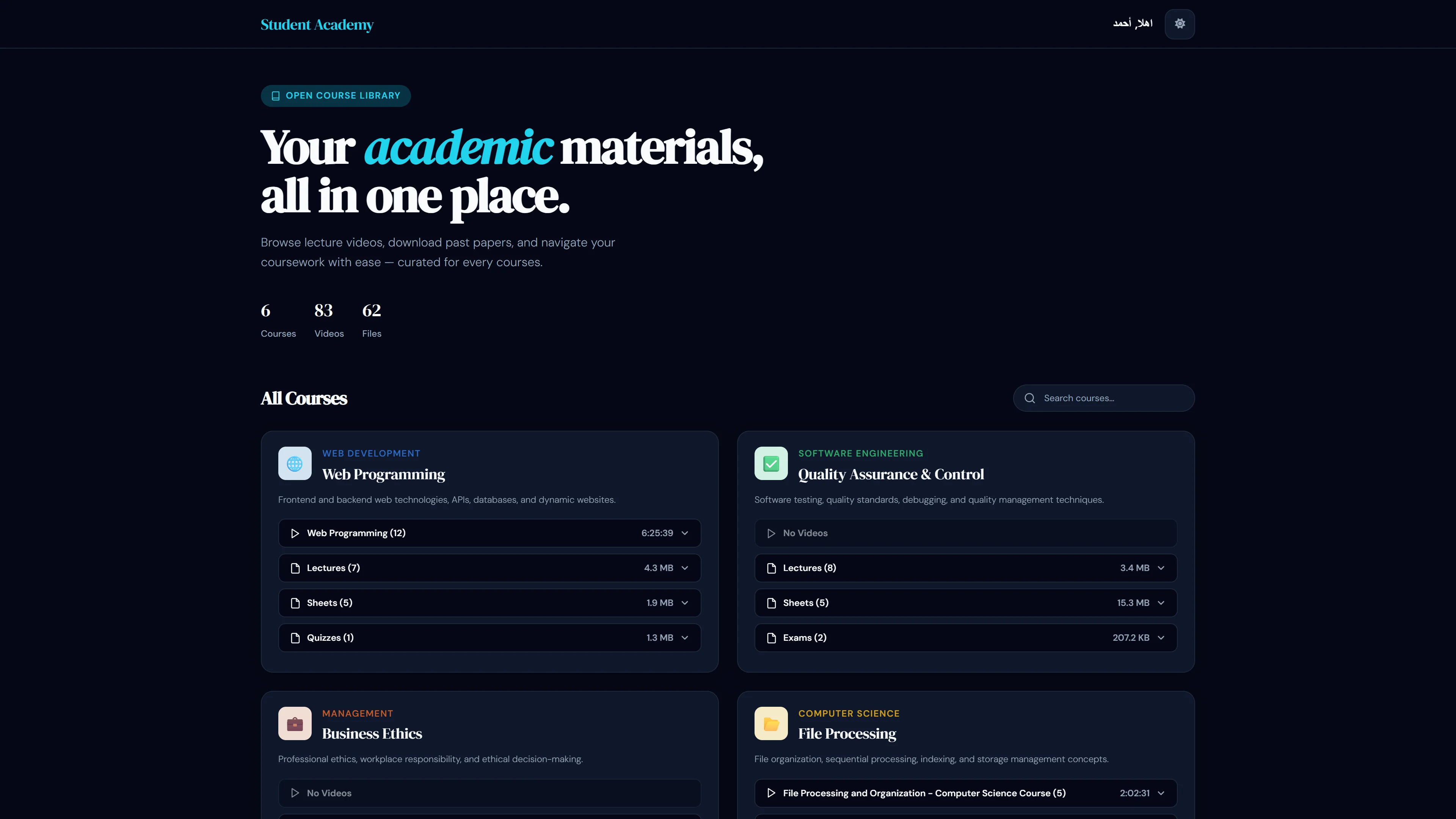Click the Quality Assurance checkmark icon

(771, 463)
